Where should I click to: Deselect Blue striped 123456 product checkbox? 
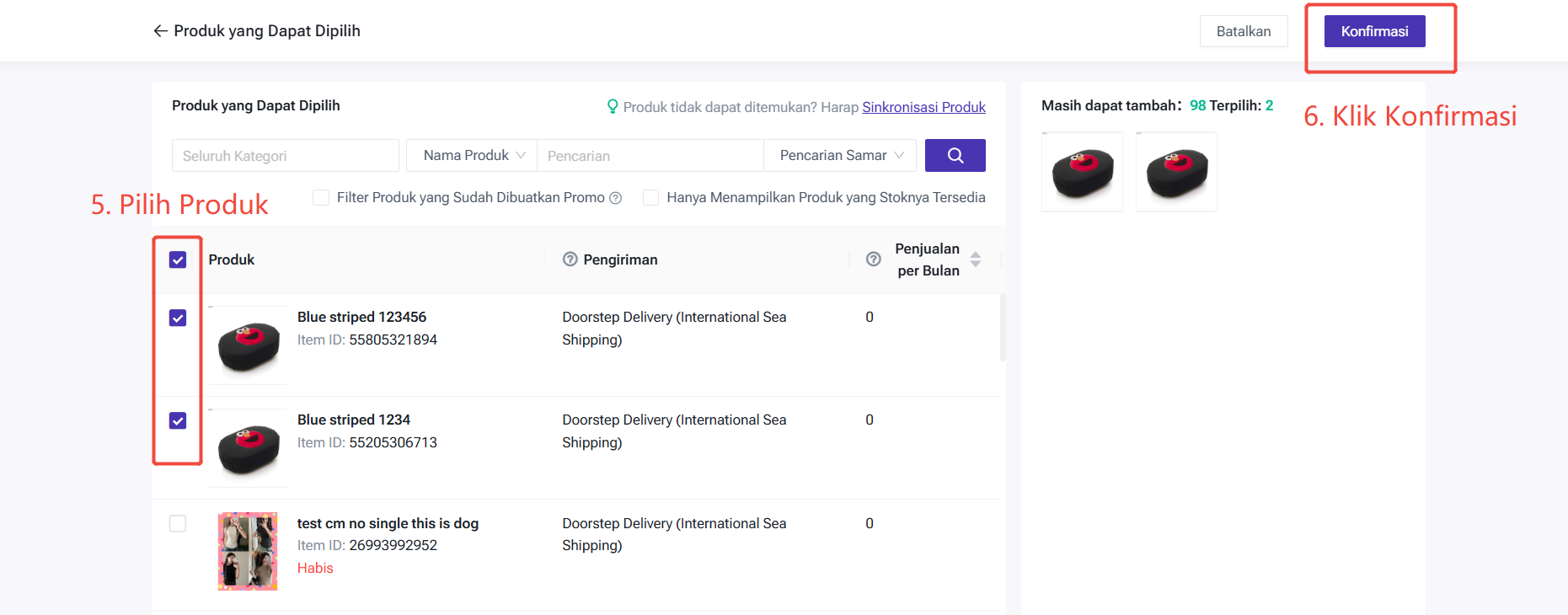click(x=178, y=318)
